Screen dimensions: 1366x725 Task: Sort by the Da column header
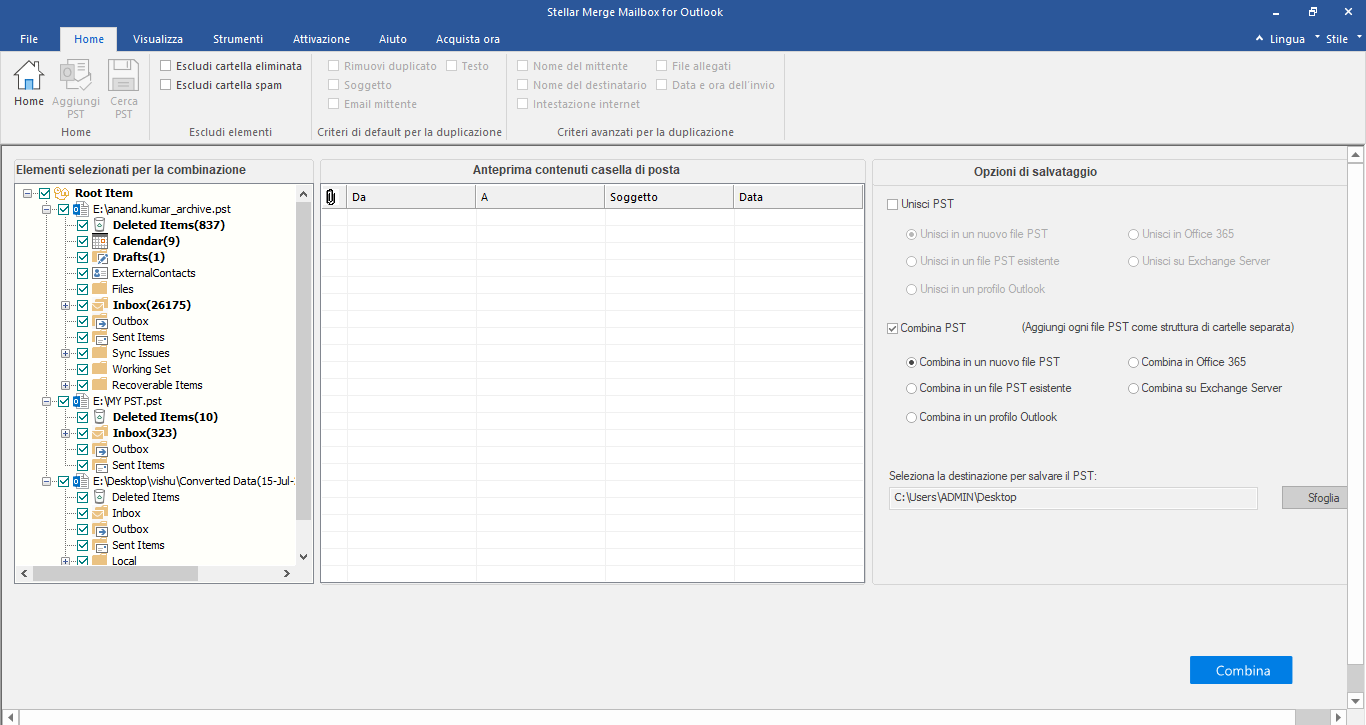point(411,197)
